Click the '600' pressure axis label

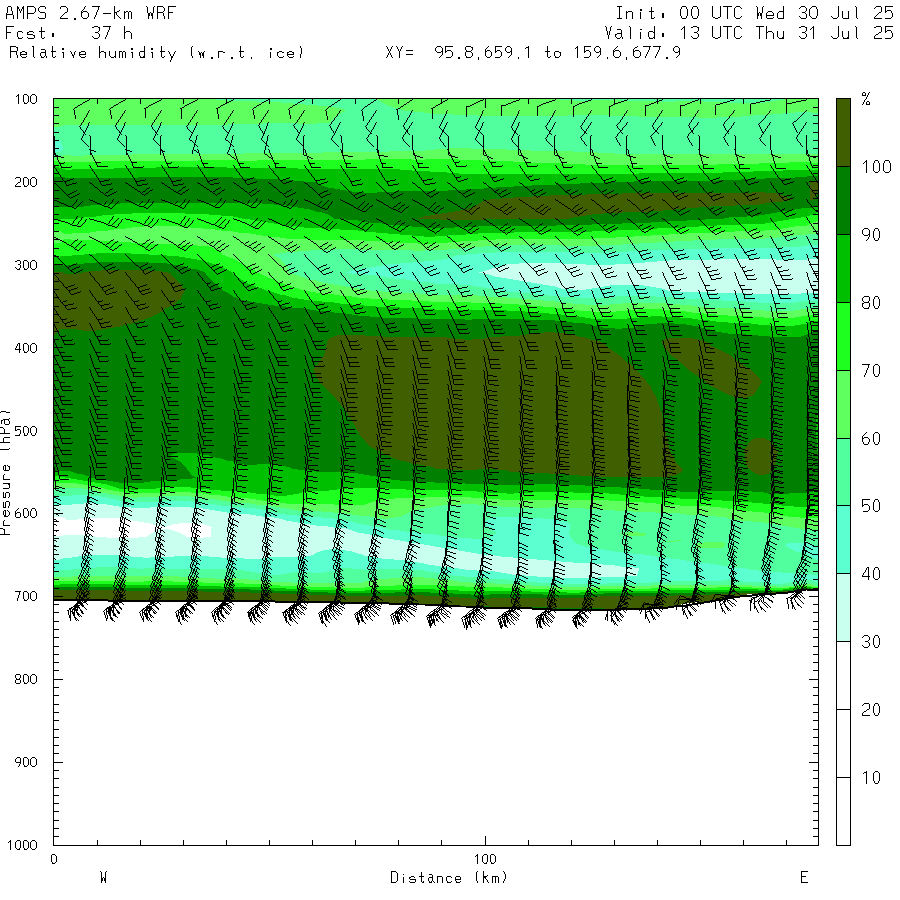tap(26, 514)
